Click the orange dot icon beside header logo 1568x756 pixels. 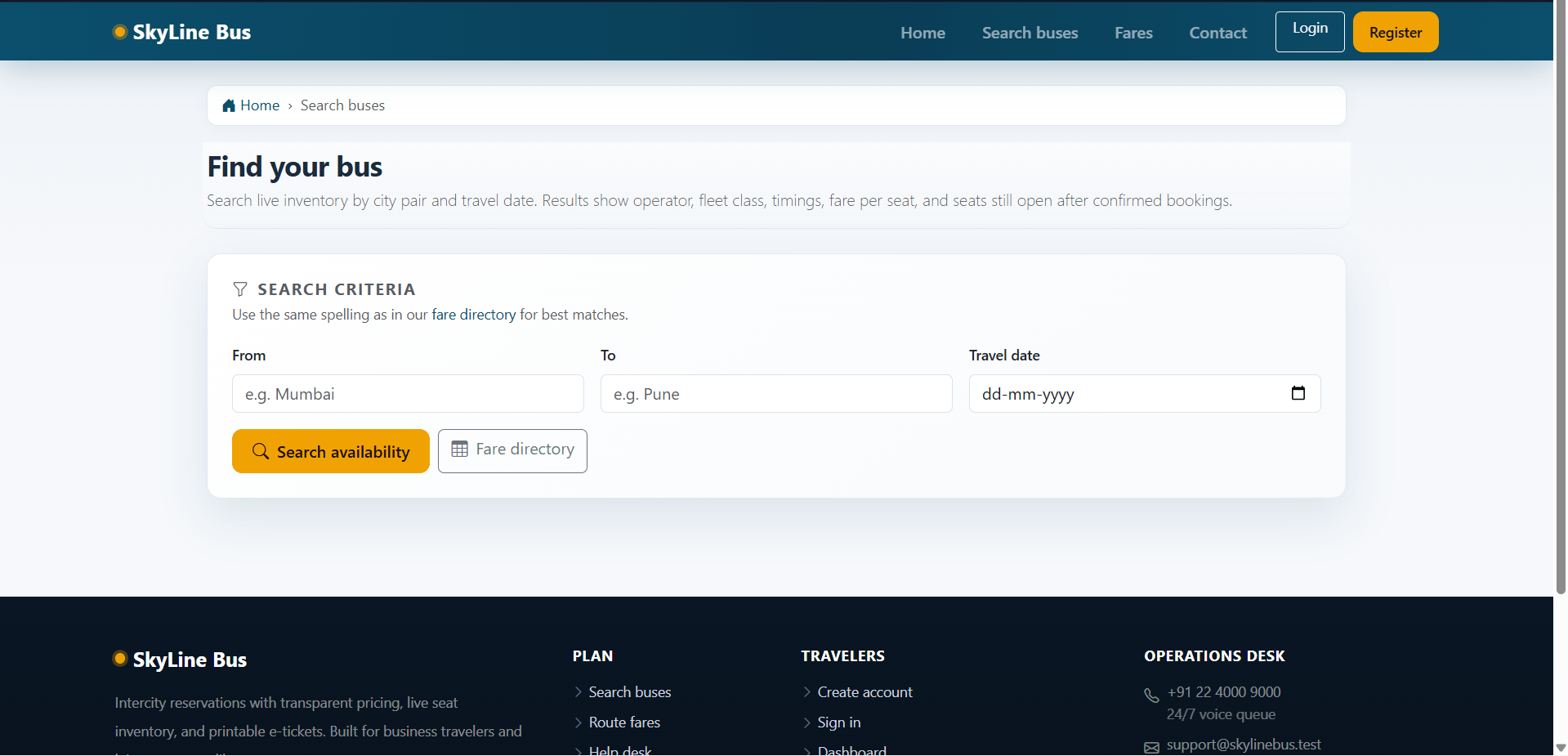pos(120,32)
